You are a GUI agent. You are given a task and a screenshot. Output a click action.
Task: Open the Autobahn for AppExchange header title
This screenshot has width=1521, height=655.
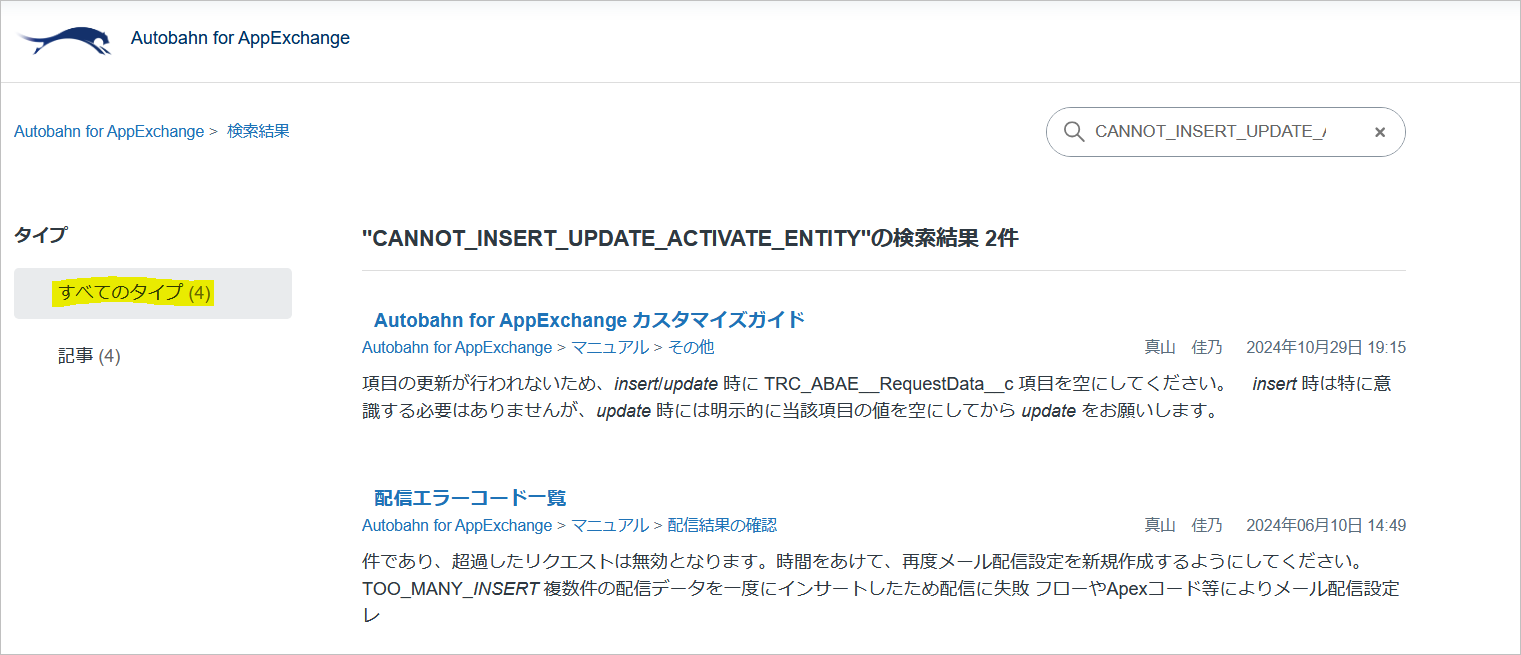240,39
